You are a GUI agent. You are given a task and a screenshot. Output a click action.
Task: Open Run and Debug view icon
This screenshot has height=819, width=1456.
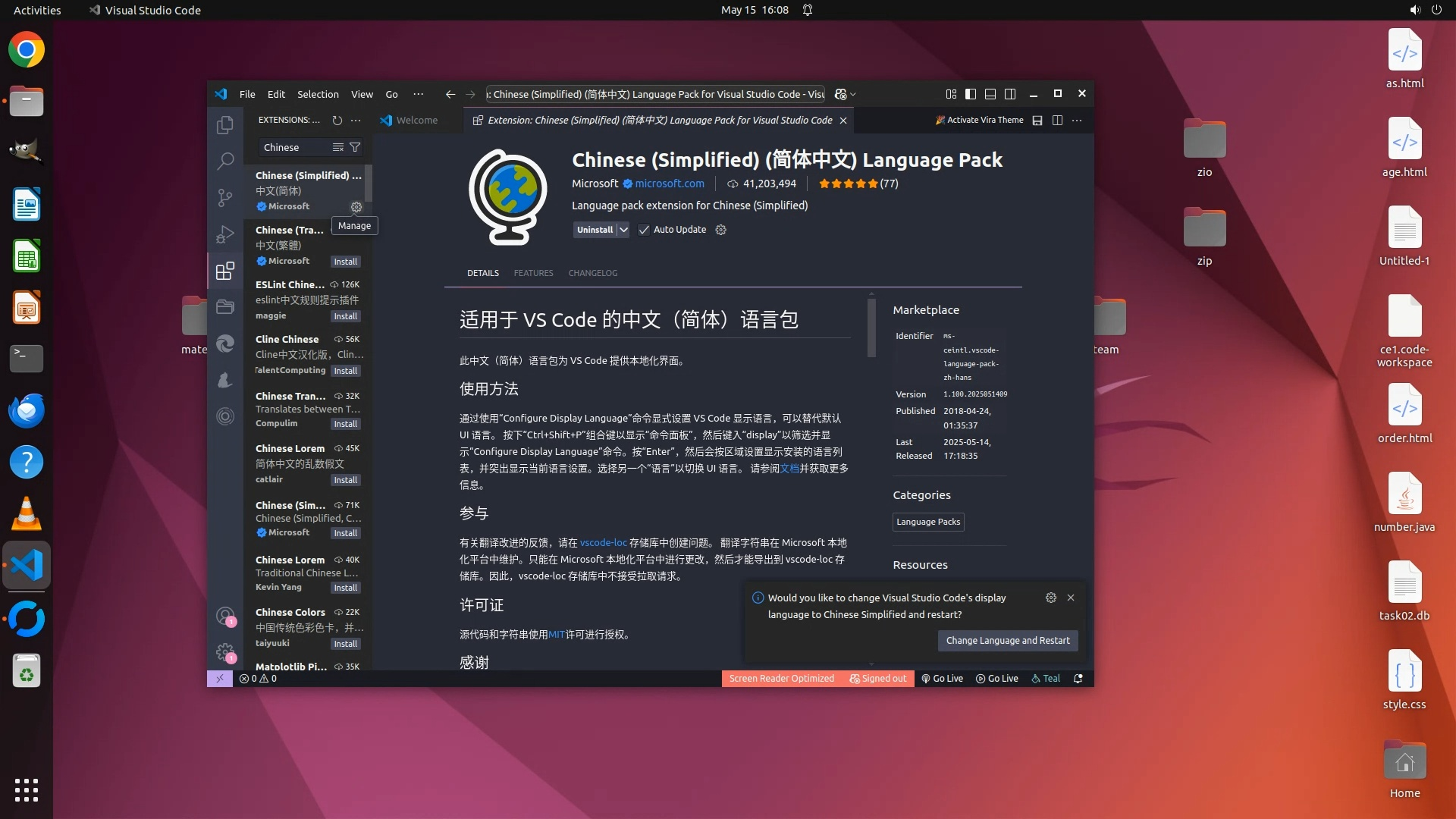pyautogui.click(x=225, y=234)
